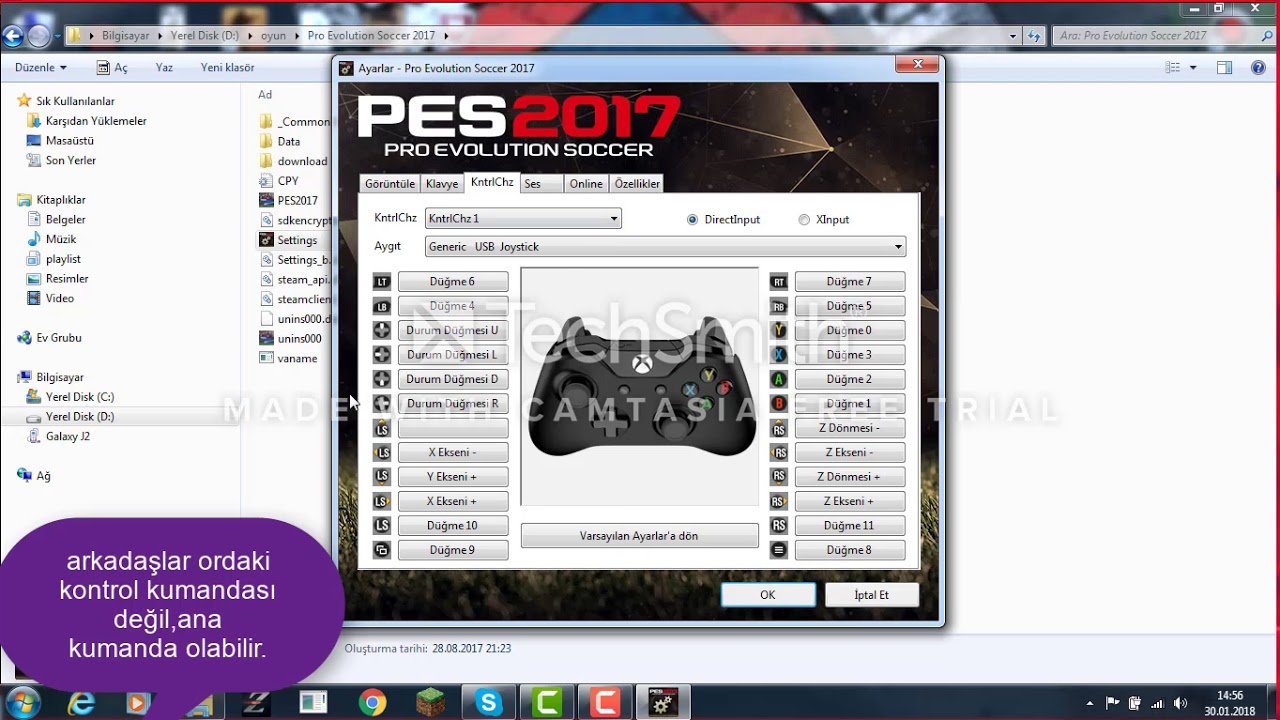Open the Windows Start menu
This screenshot has width=1280, height=720.
coord(22,702)
